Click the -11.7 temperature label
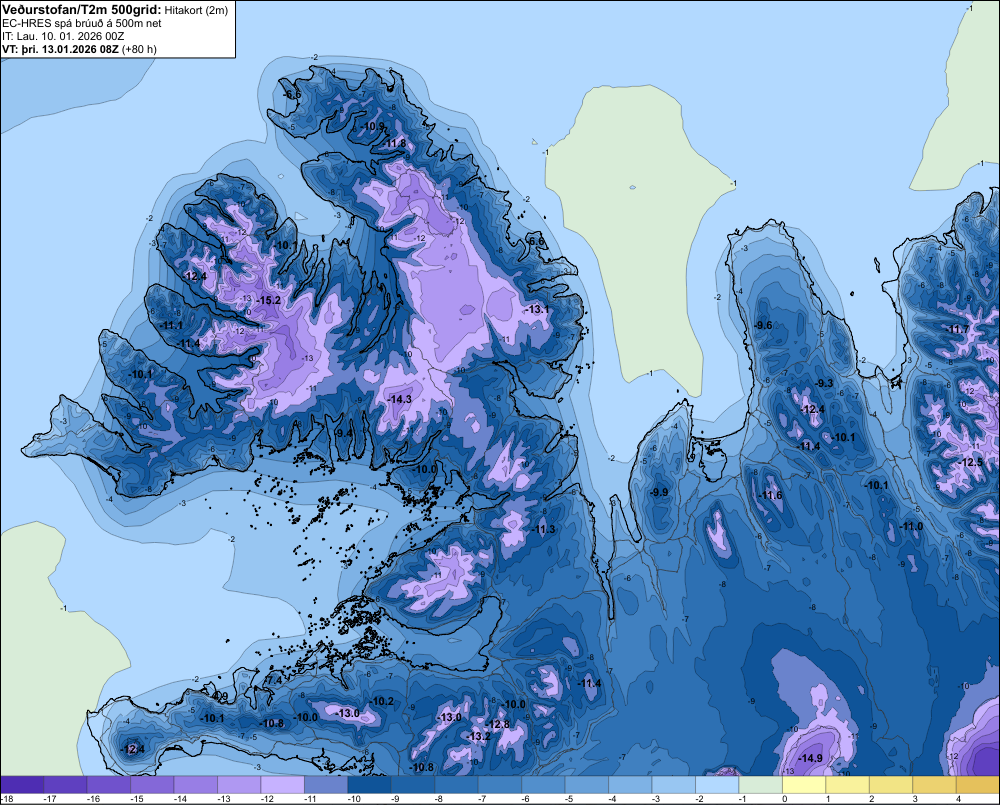 click(x=959, y=330)
